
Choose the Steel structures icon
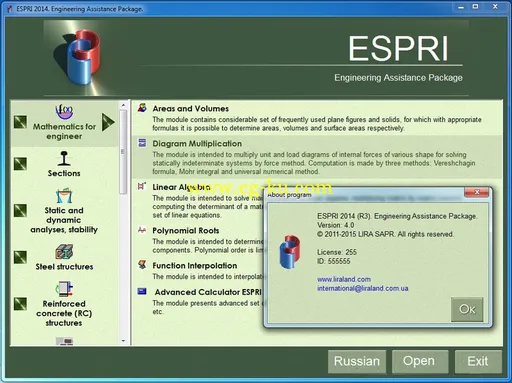pos(64,252)
